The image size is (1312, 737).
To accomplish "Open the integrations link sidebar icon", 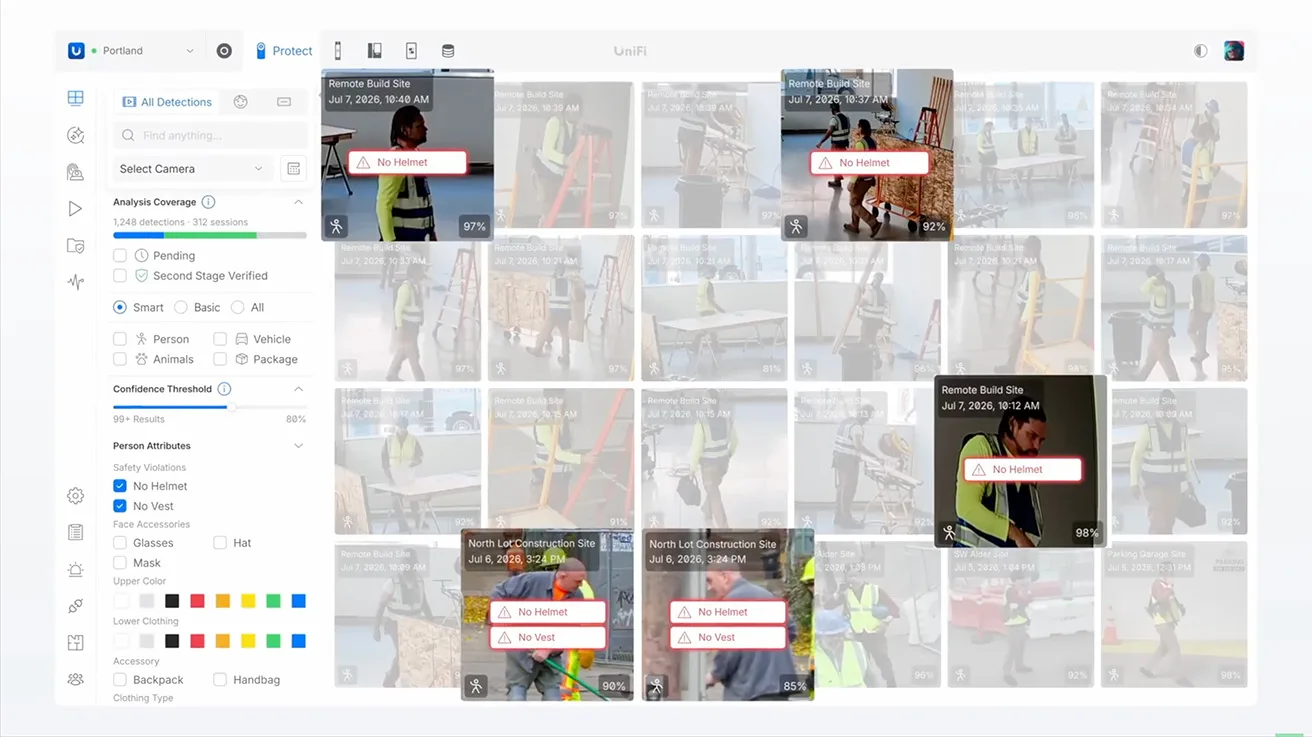I will (x=75, y=606).
